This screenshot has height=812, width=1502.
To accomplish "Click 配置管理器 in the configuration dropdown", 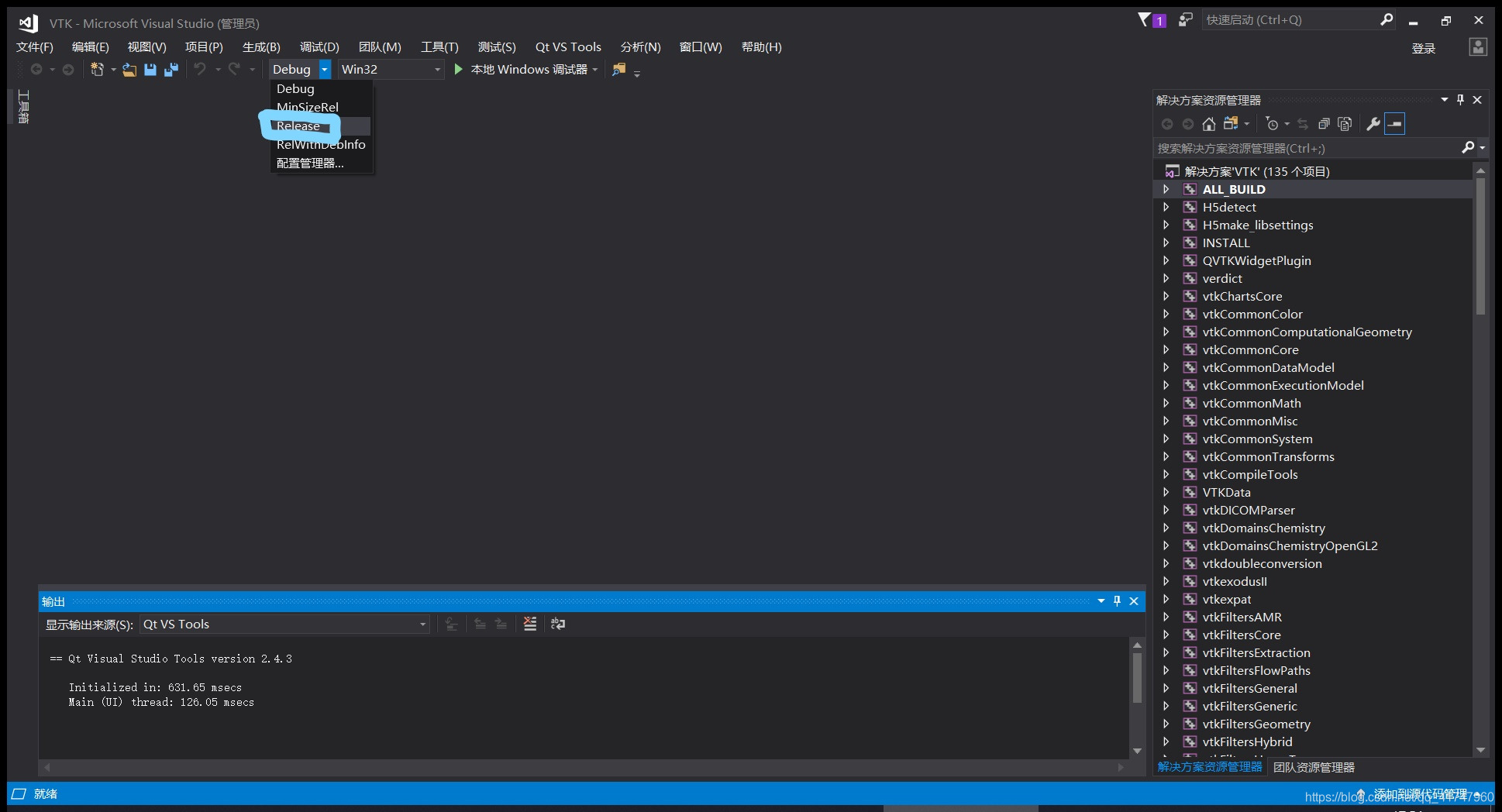I will click(x=309, y=163).
